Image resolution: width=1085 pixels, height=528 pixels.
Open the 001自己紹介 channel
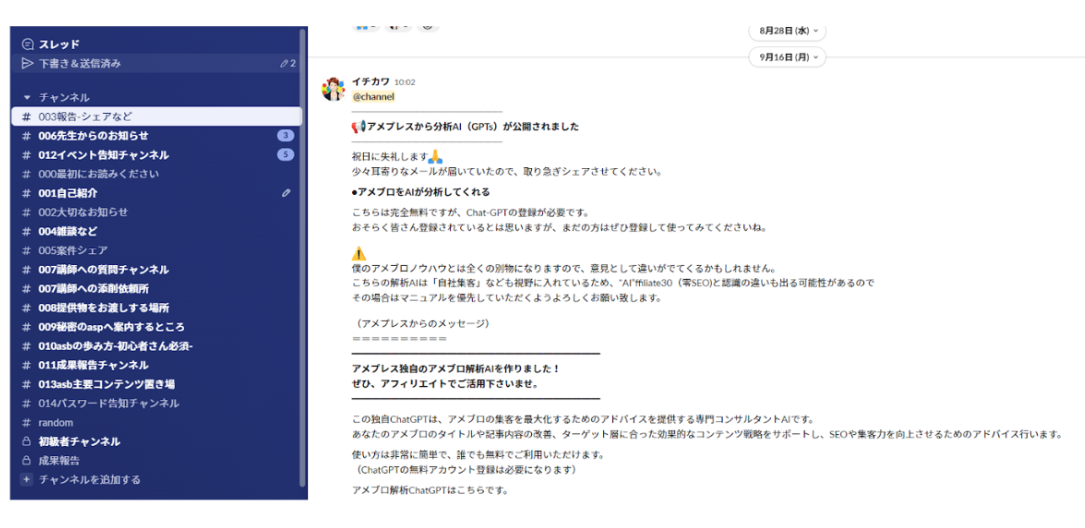(156, 193)
